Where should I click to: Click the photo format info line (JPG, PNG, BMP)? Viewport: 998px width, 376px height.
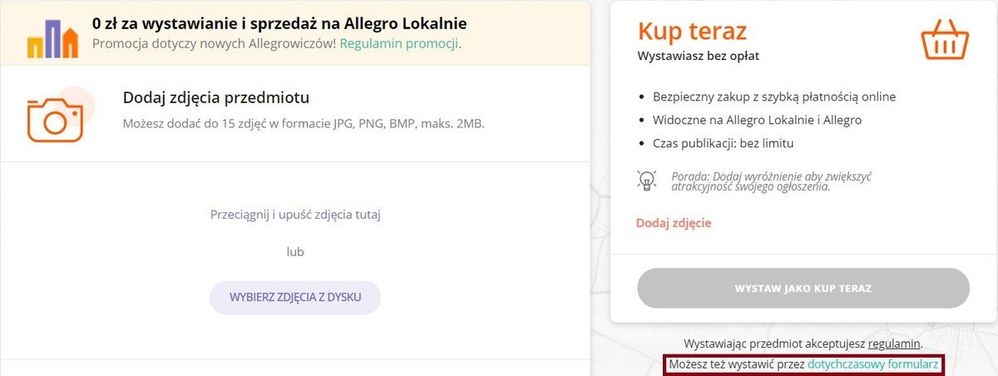(304, 123)
